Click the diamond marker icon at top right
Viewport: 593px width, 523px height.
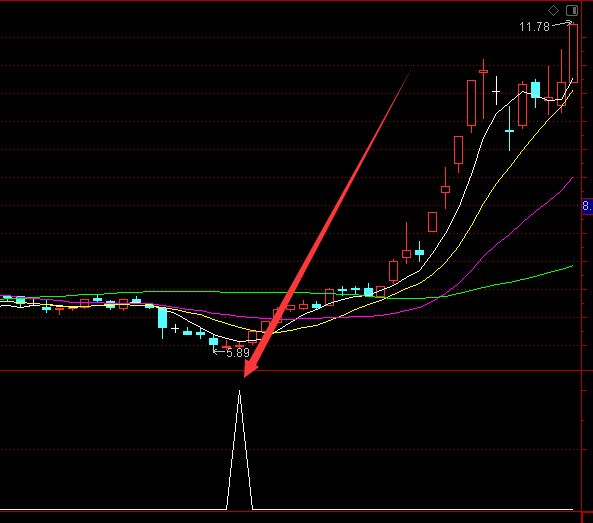[553, 10]
